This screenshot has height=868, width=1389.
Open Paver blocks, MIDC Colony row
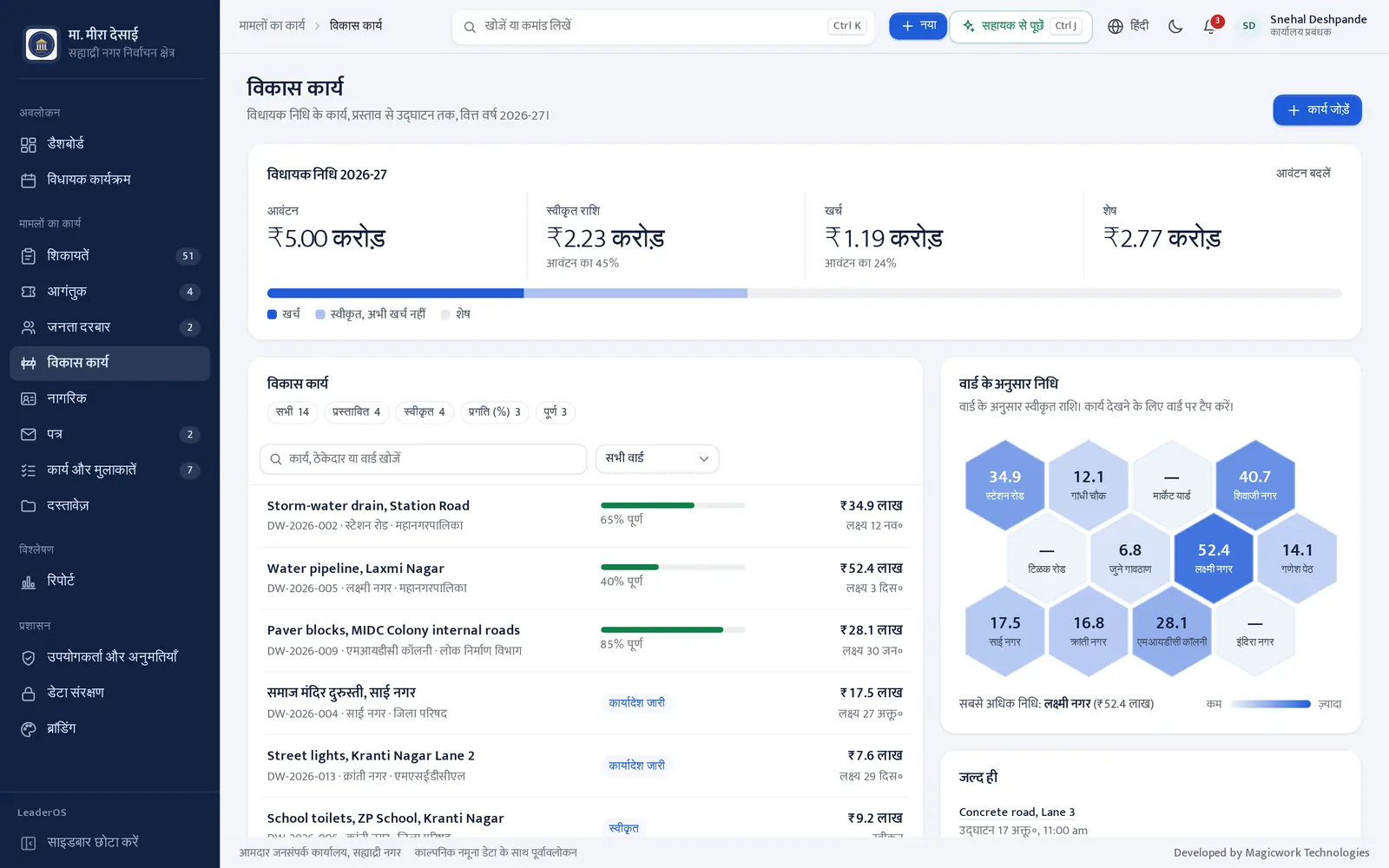pos(585,641)
